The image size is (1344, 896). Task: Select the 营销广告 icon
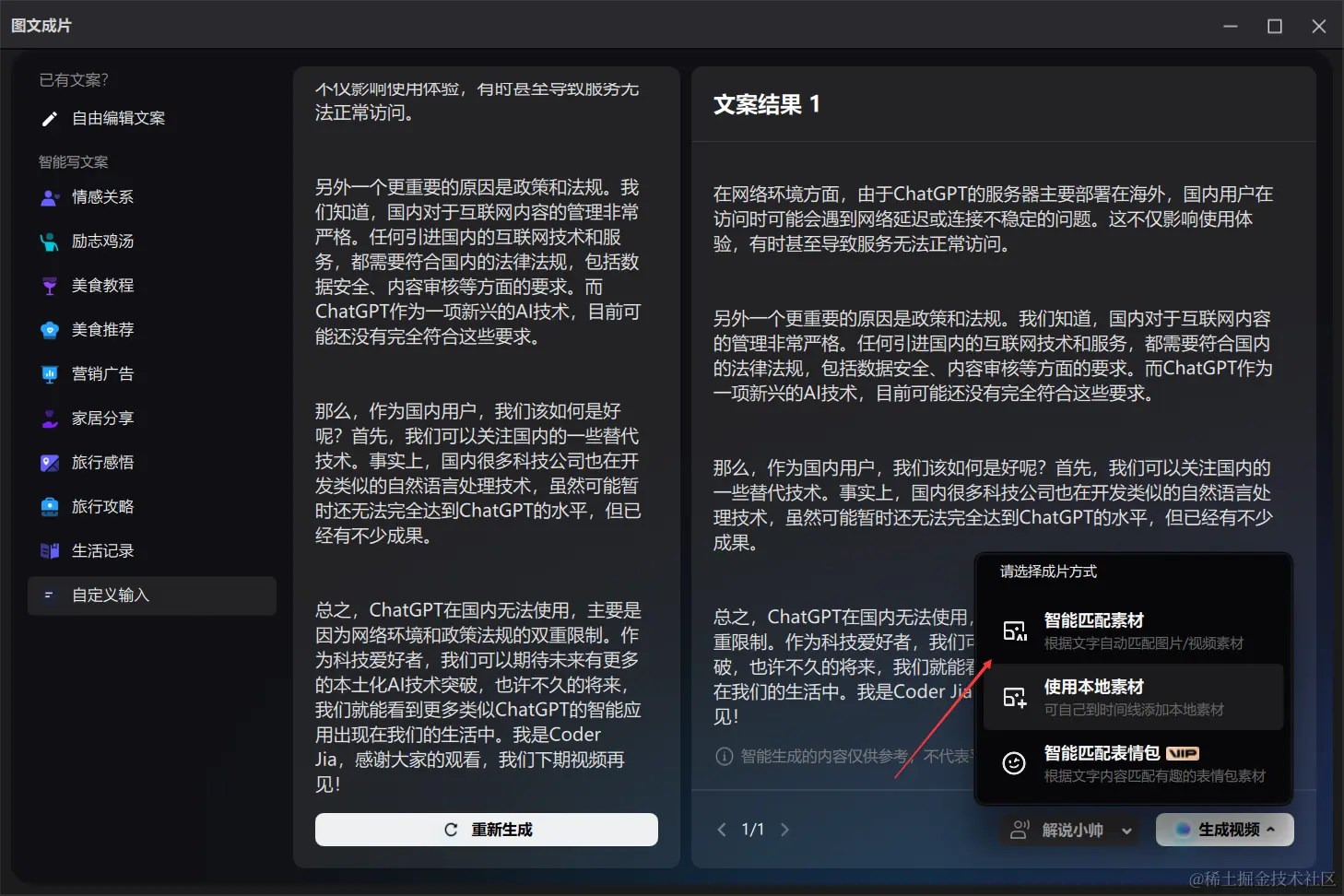(50, 373)
